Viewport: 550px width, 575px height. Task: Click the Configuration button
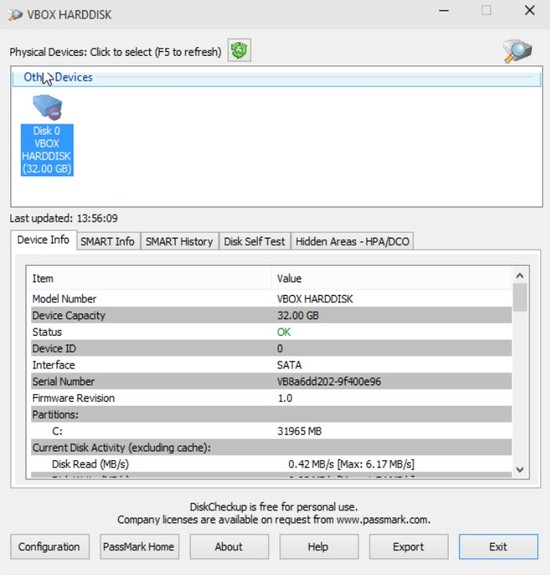50,547
